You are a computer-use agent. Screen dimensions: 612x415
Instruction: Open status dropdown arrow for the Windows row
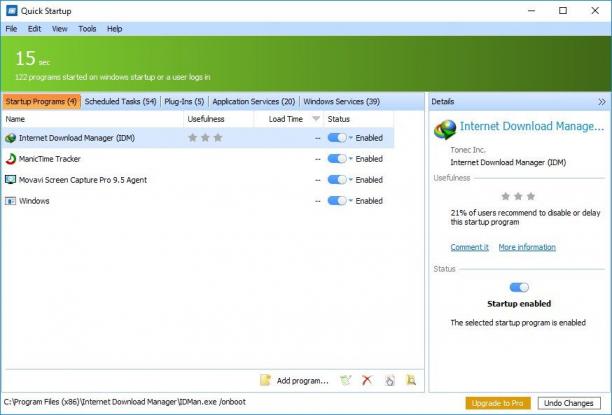[x=350, y=201]
